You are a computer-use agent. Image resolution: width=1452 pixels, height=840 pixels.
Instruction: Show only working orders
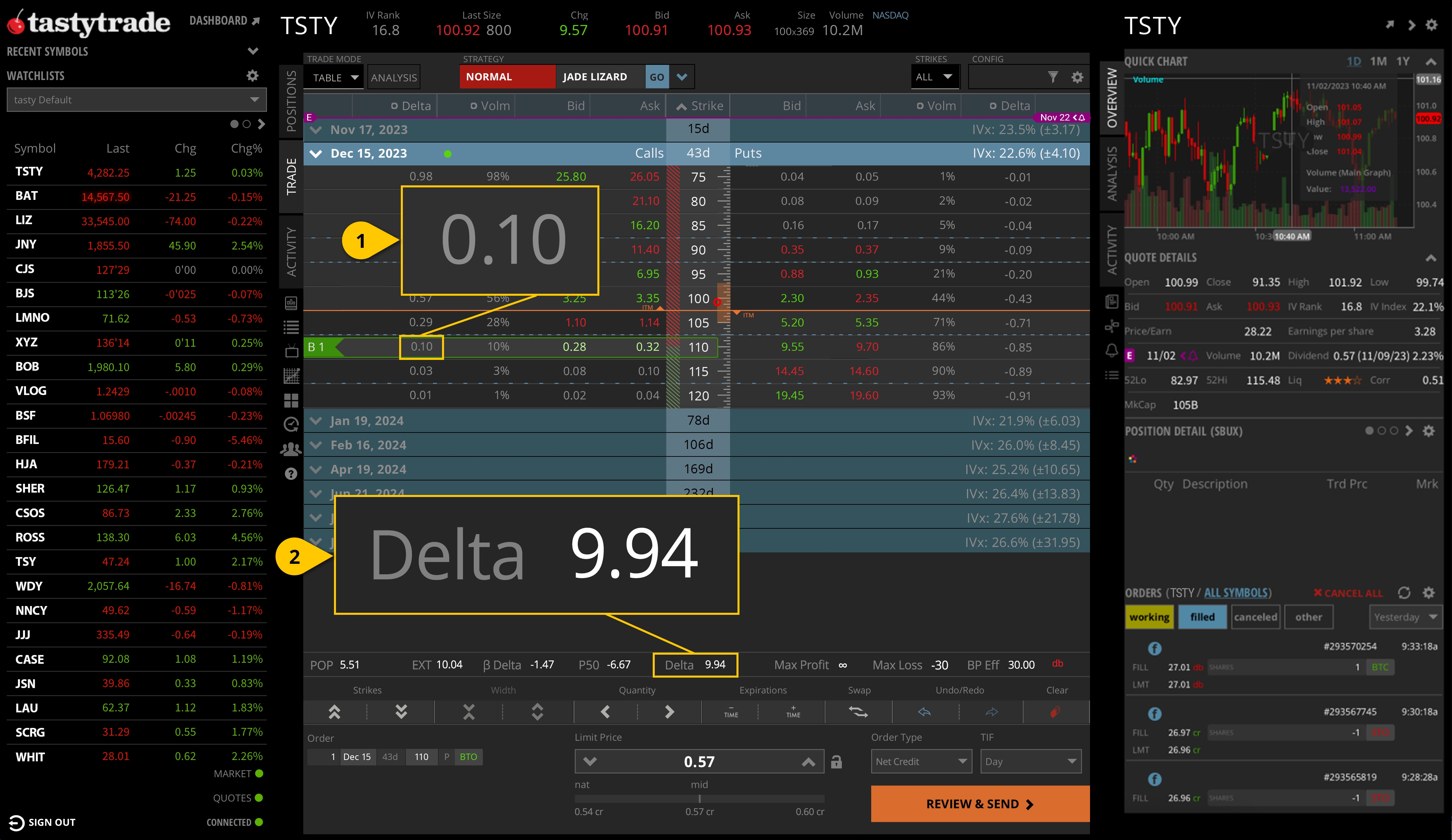1150,616
